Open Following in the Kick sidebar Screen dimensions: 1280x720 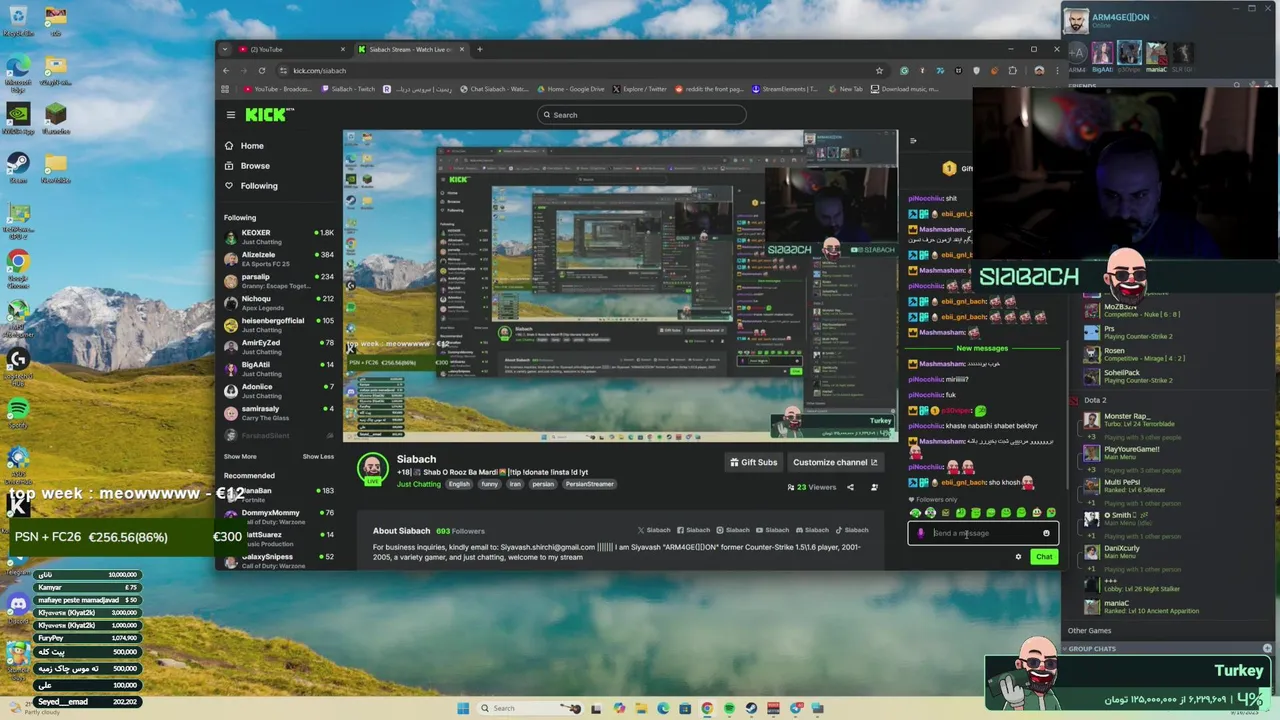[251, 186]
